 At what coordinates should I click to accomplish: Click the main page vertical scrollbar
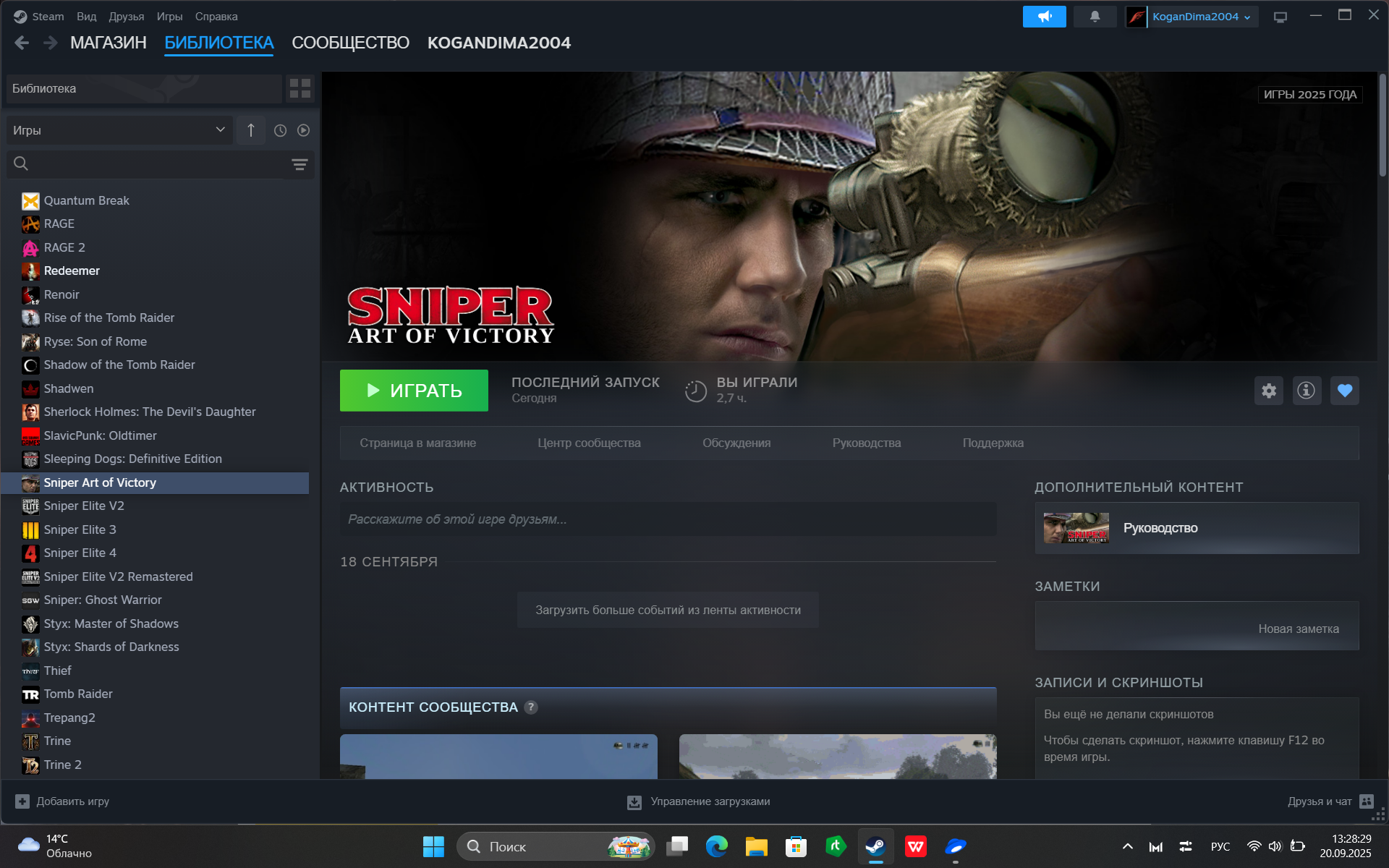coord(1382,124)
